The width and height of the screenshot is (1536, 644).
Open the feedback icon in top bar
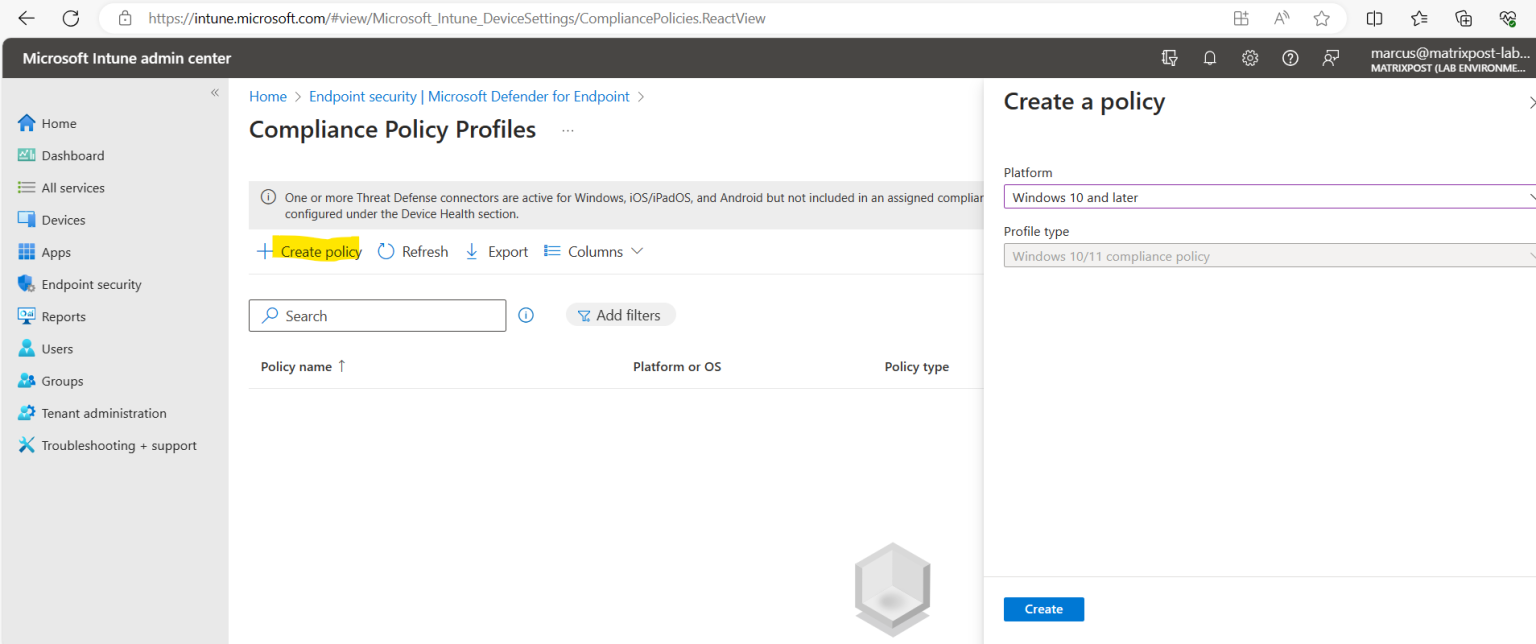[1330, 57]
